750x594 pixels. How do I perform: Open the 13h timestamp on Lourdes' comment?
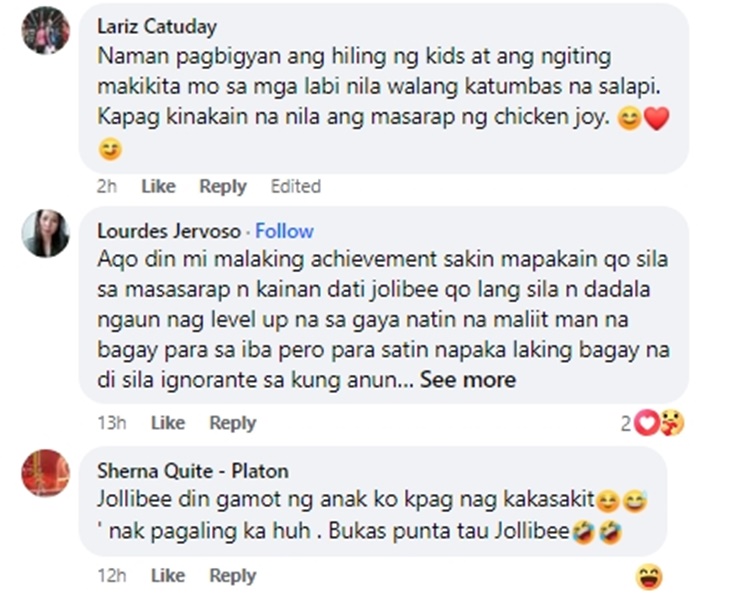110,423
